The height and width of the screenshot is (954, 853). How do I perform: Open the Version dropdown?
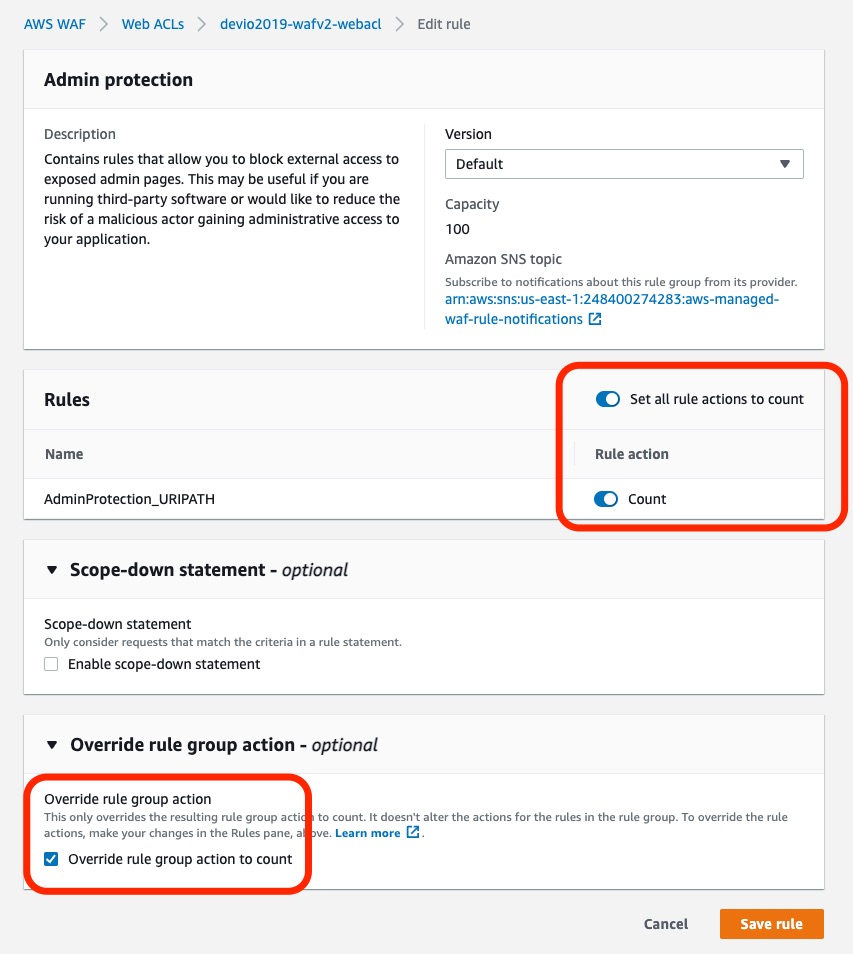624,163
